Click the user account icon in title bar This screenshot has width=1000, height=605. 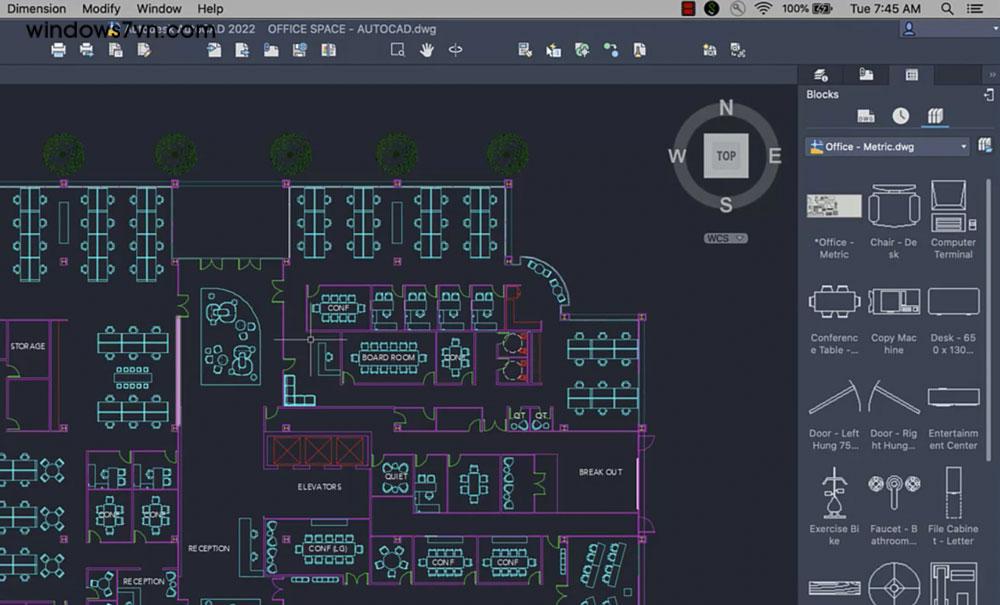[x=909, y=29]
